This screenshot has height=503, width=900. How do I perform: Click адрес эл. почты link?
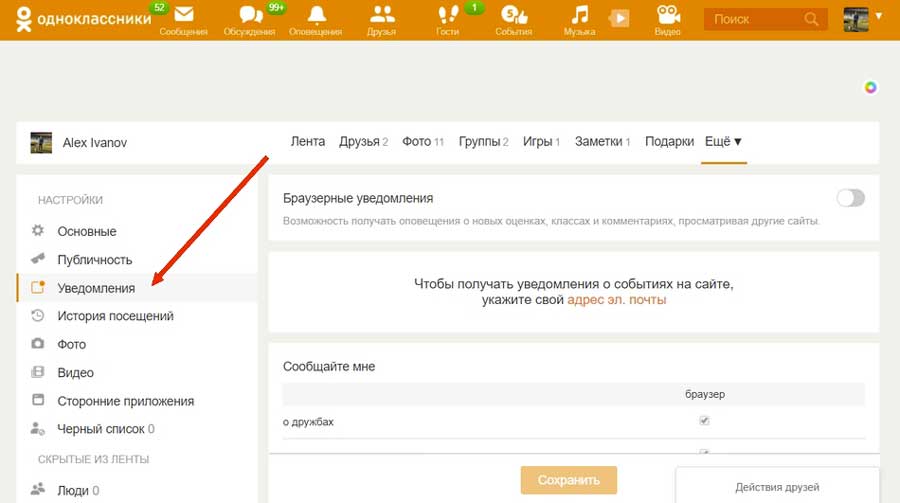[x=616, y=300]
